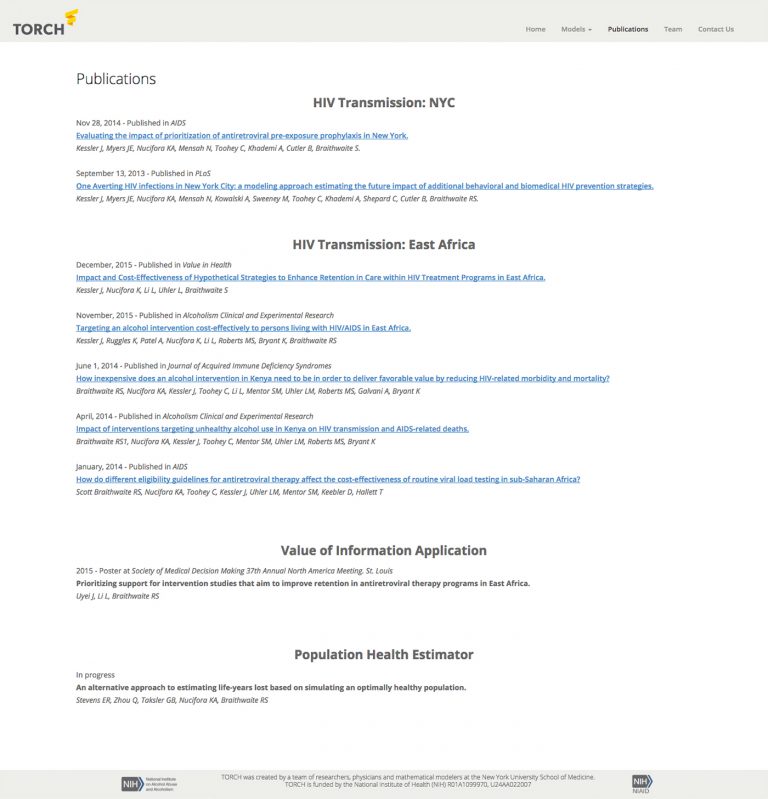The image size is (768, 799).
Task: Click the Kessler J, Ruggles K, Patel A authors line
Action: [x=206, y=341]
